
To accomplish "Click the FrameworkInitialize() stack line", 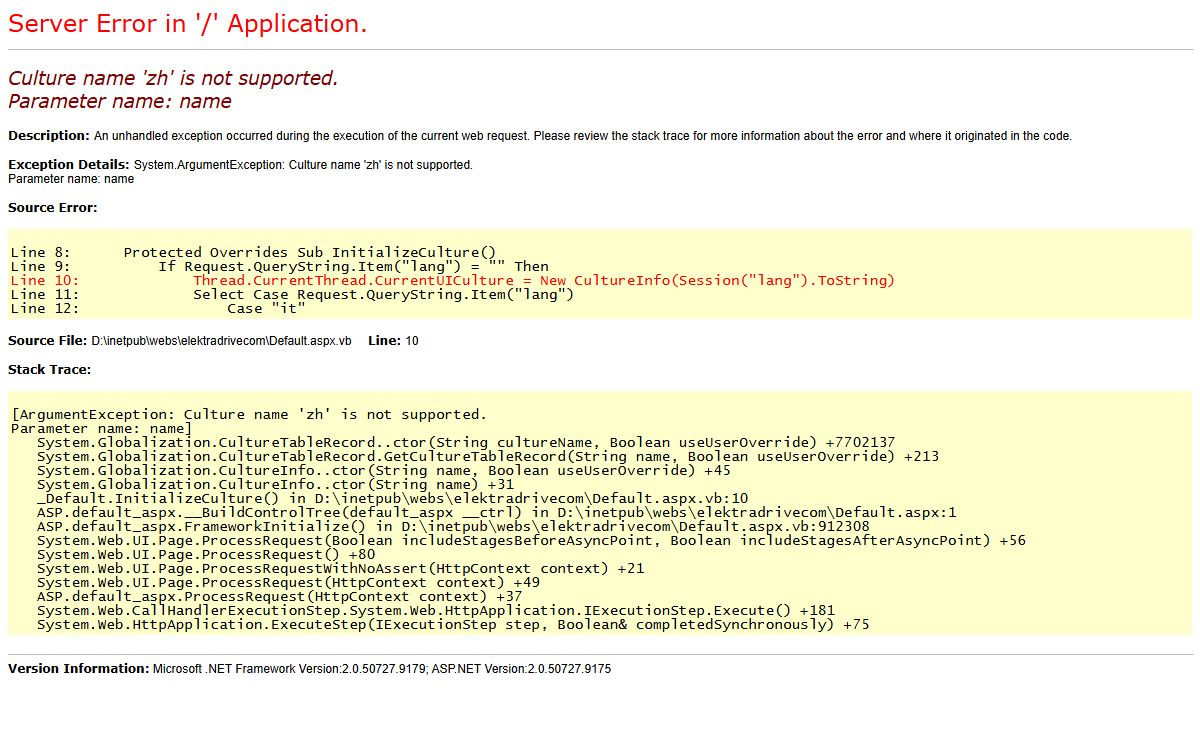I will point(453,526).
